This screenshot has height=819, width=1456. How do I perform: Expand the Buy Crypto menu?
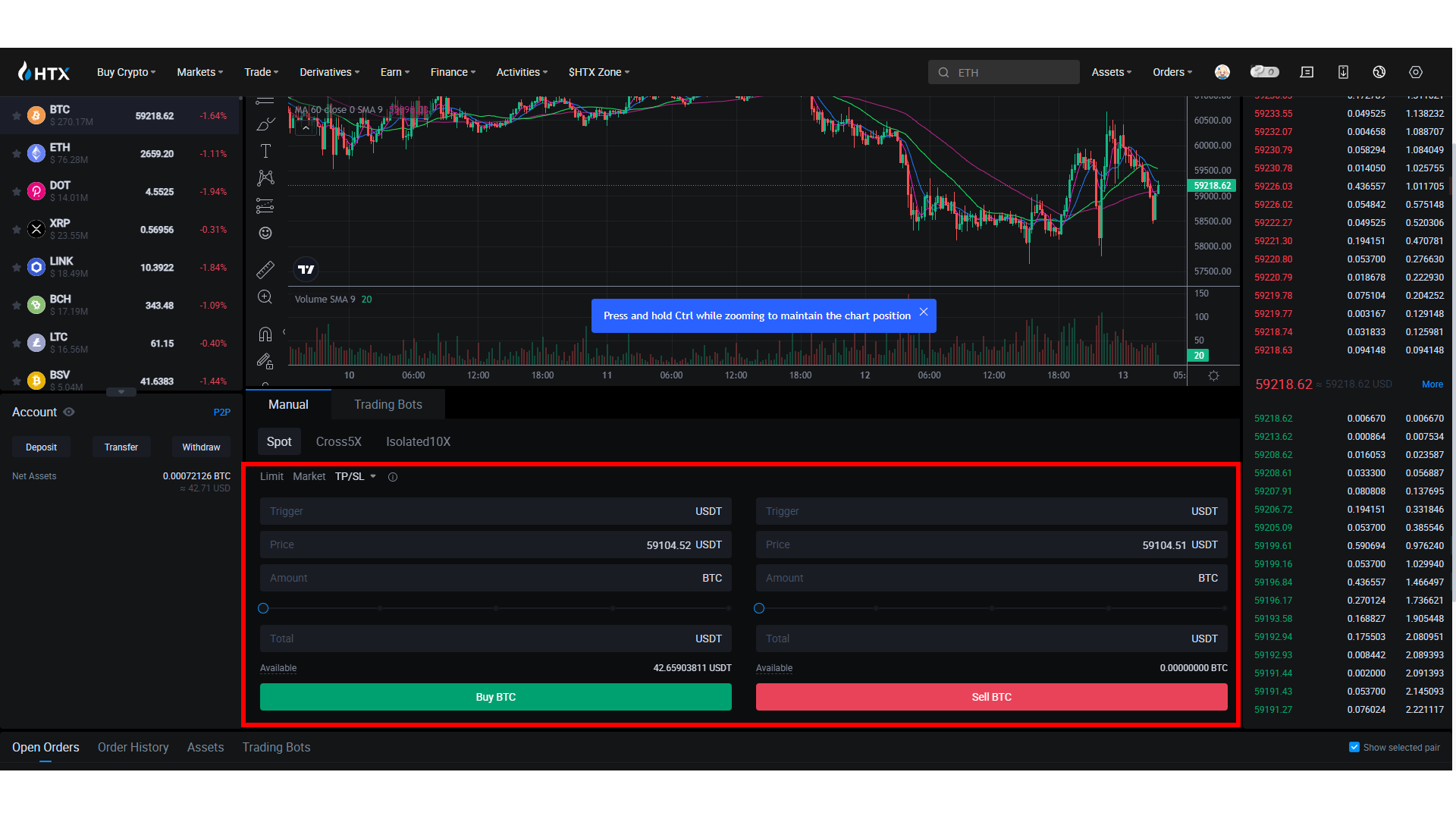coord(127,72)
